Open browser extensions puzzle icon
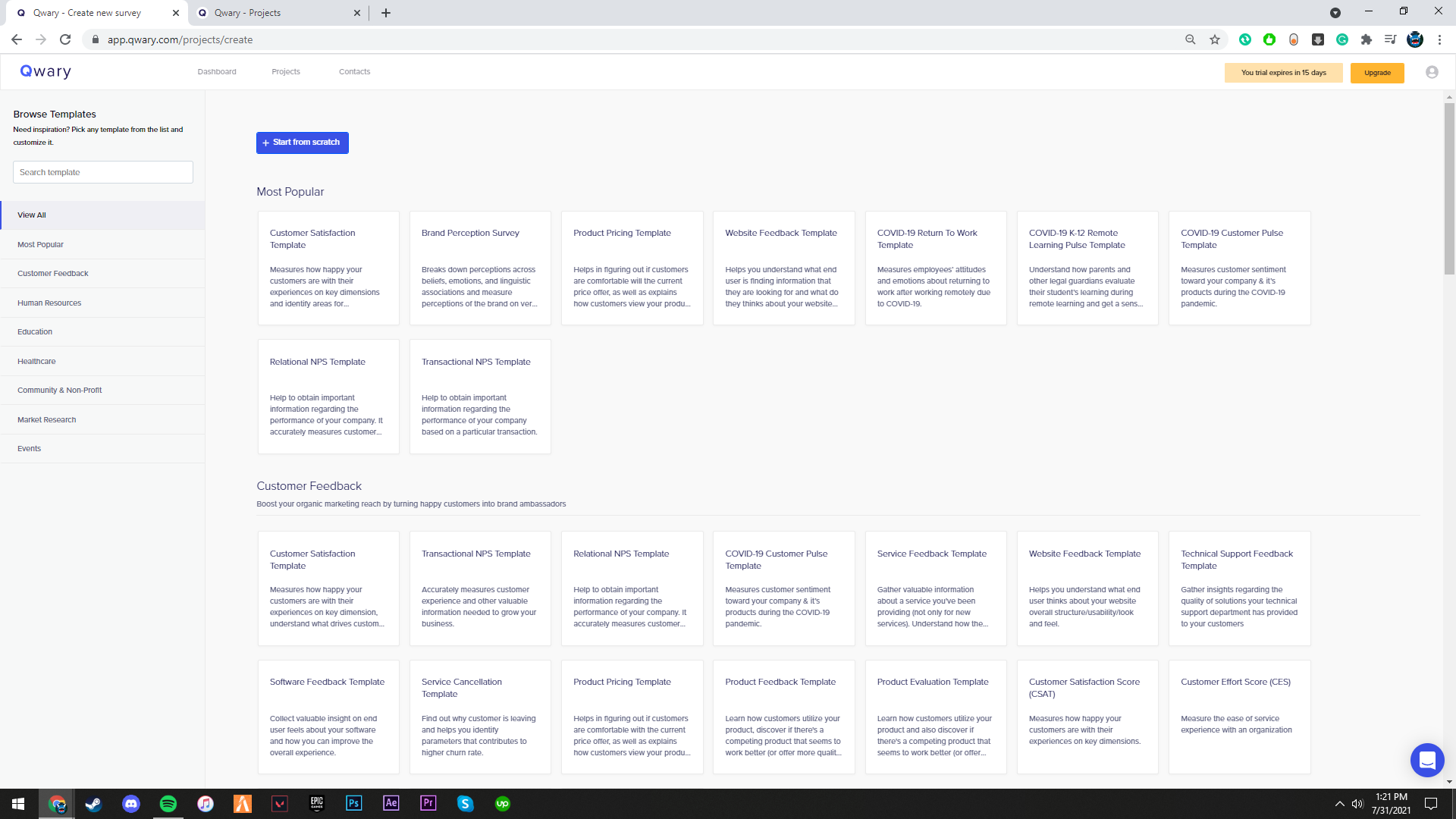 coord(1367,39)
